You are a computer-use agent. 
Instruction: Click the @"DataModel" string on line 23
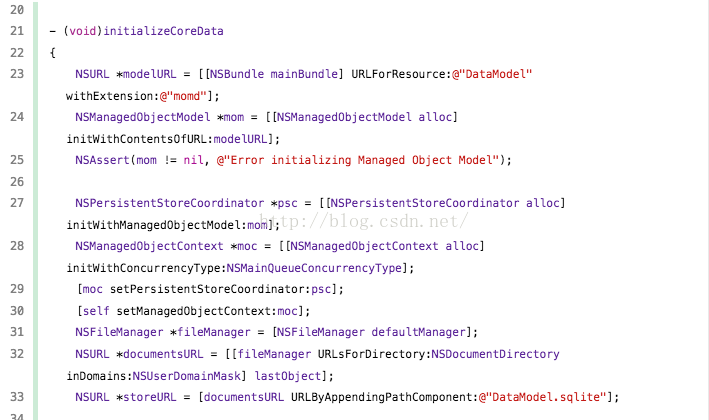click(x=492, y=74)
